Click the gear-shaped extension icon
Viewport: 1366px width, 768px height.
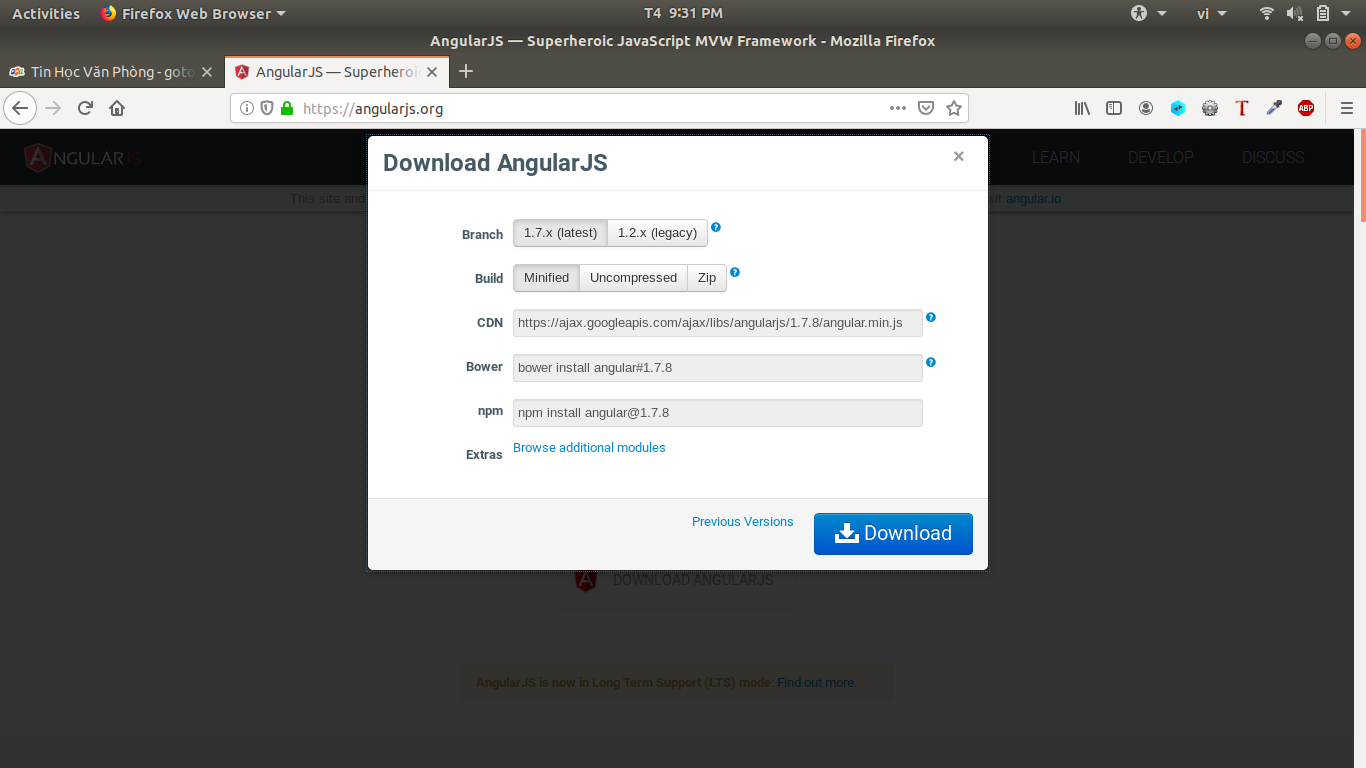(x=1210, y=108)
